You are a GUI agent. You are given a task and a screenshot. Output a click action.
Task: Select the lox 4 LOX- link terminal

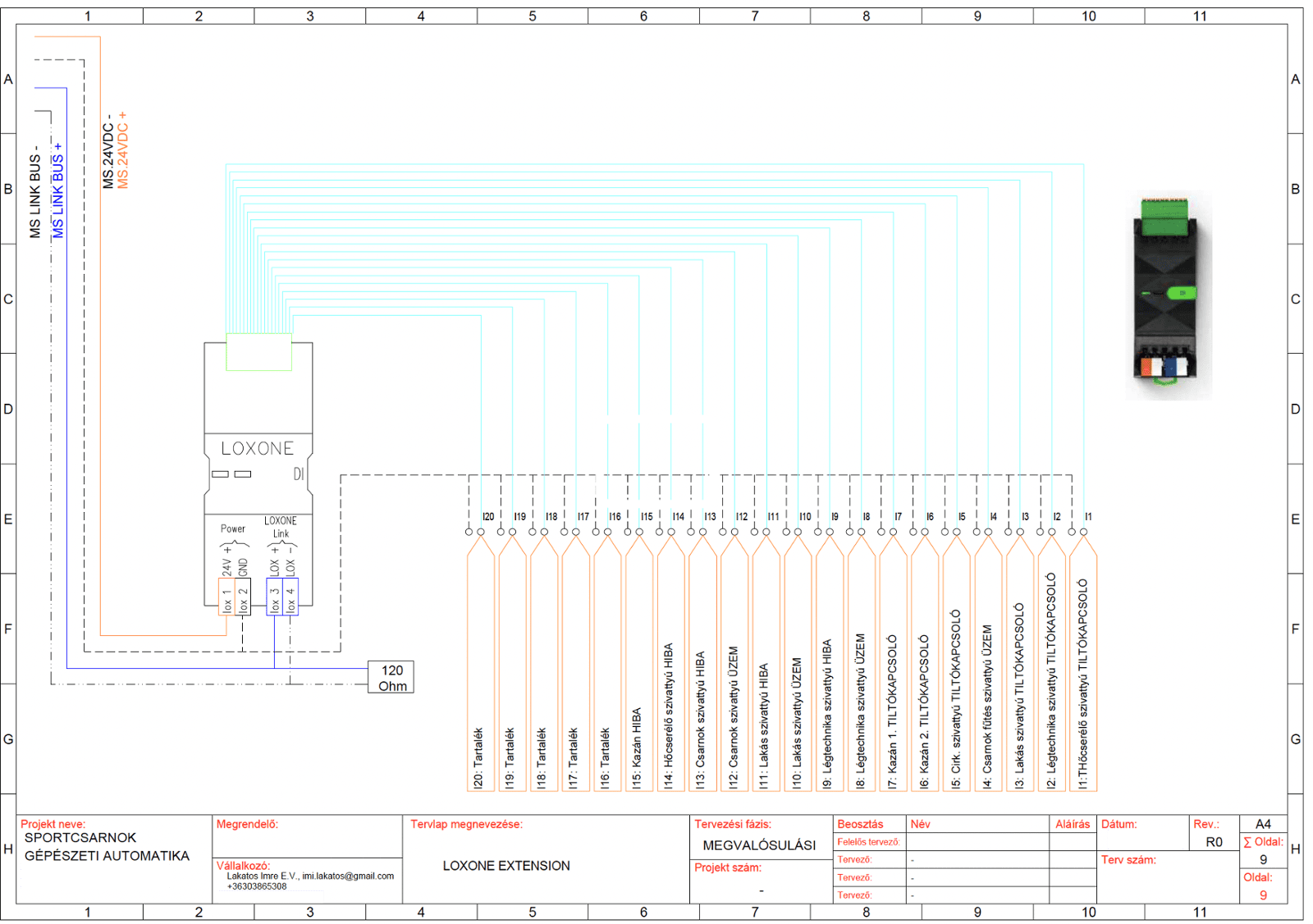pyautogui.click(x=291, y=597)
